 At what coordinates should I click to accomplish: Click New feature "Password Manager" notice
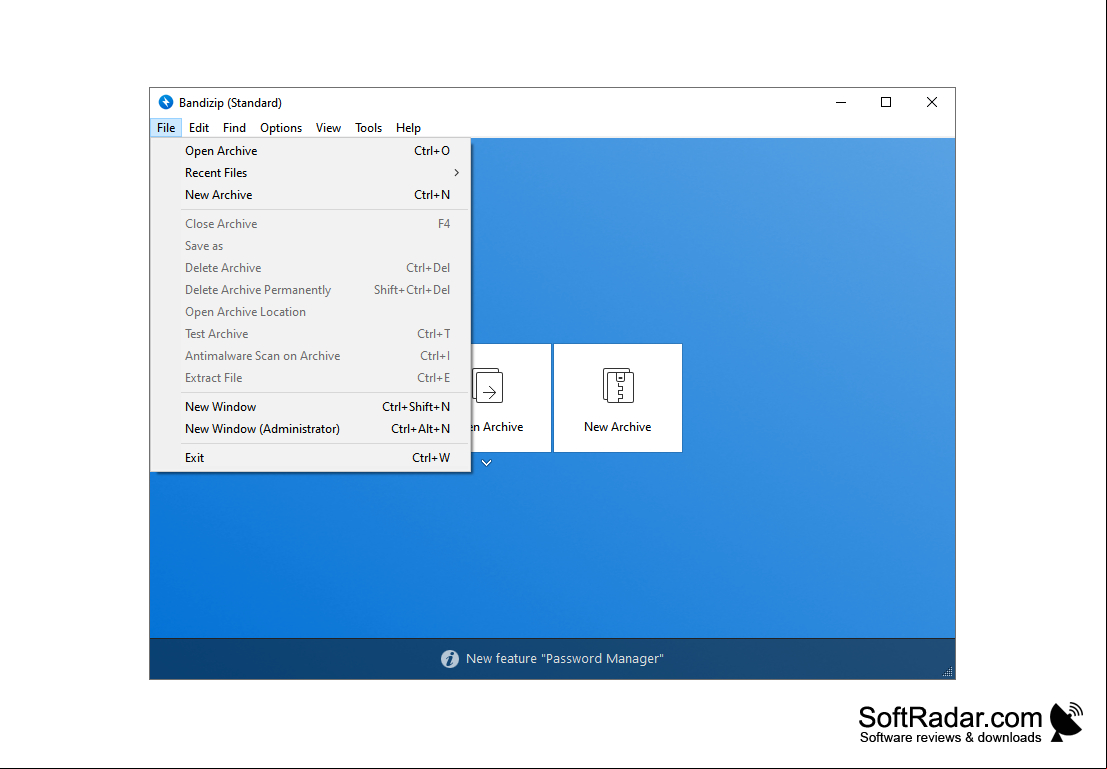pos(565,659)
